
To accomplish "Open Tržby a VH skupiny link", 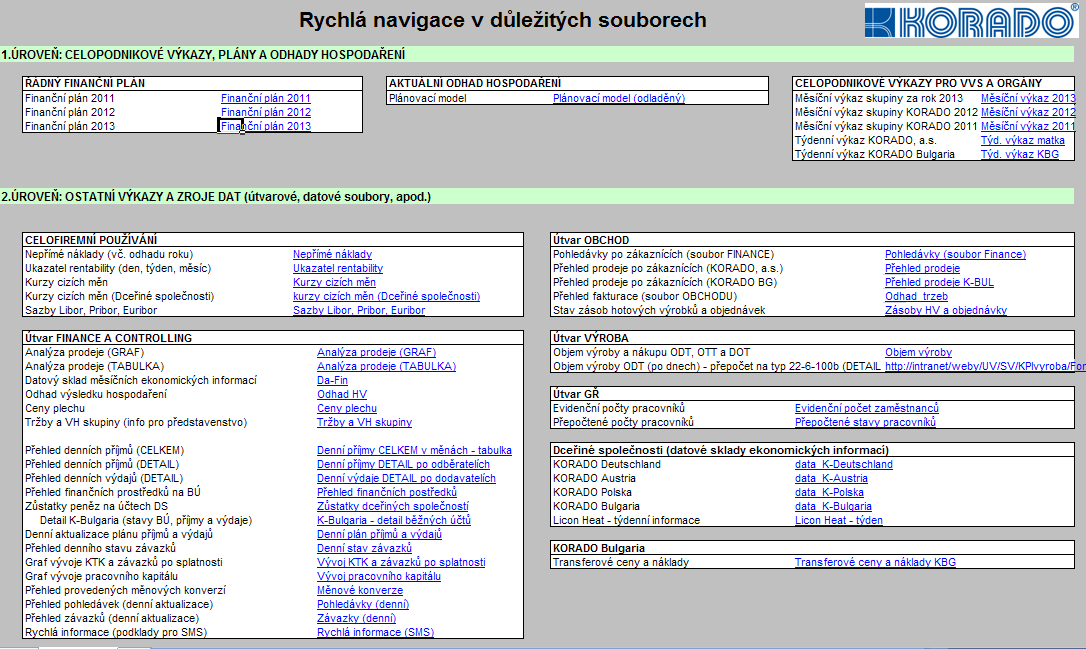I will (364, 422).
